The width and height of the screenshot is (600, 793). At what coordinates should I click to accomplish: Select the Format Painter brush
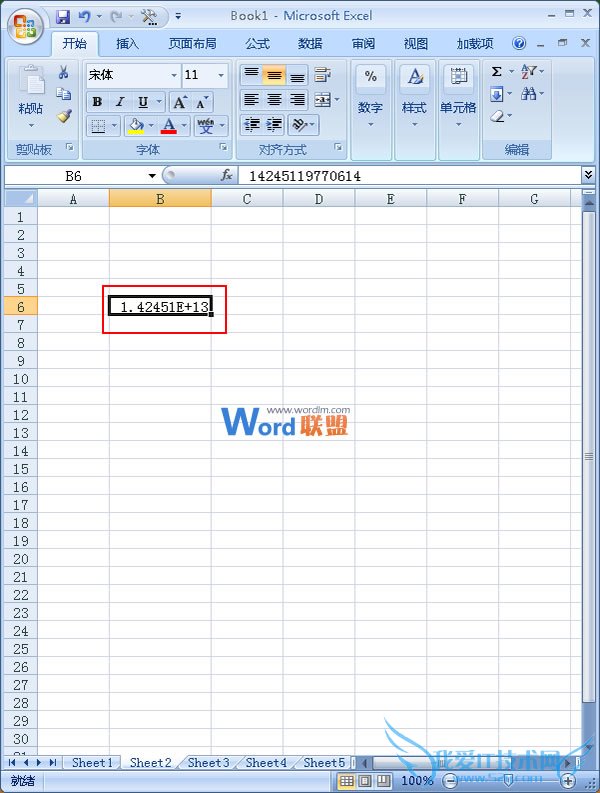[x=64, y=116]
